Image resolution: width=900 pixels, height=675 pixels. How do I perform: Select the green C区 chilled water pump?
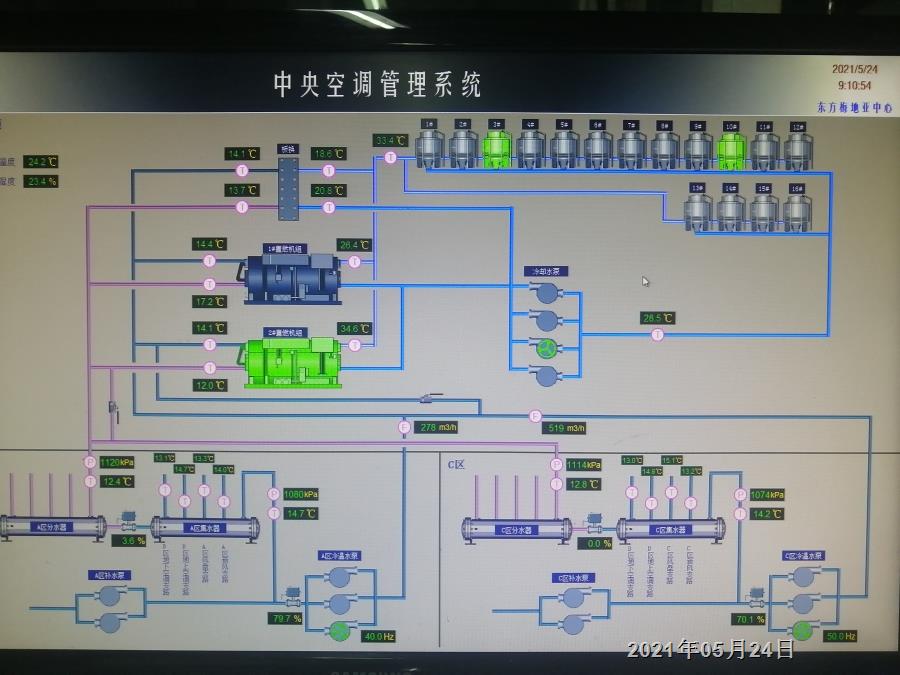(x=803, y=630)
